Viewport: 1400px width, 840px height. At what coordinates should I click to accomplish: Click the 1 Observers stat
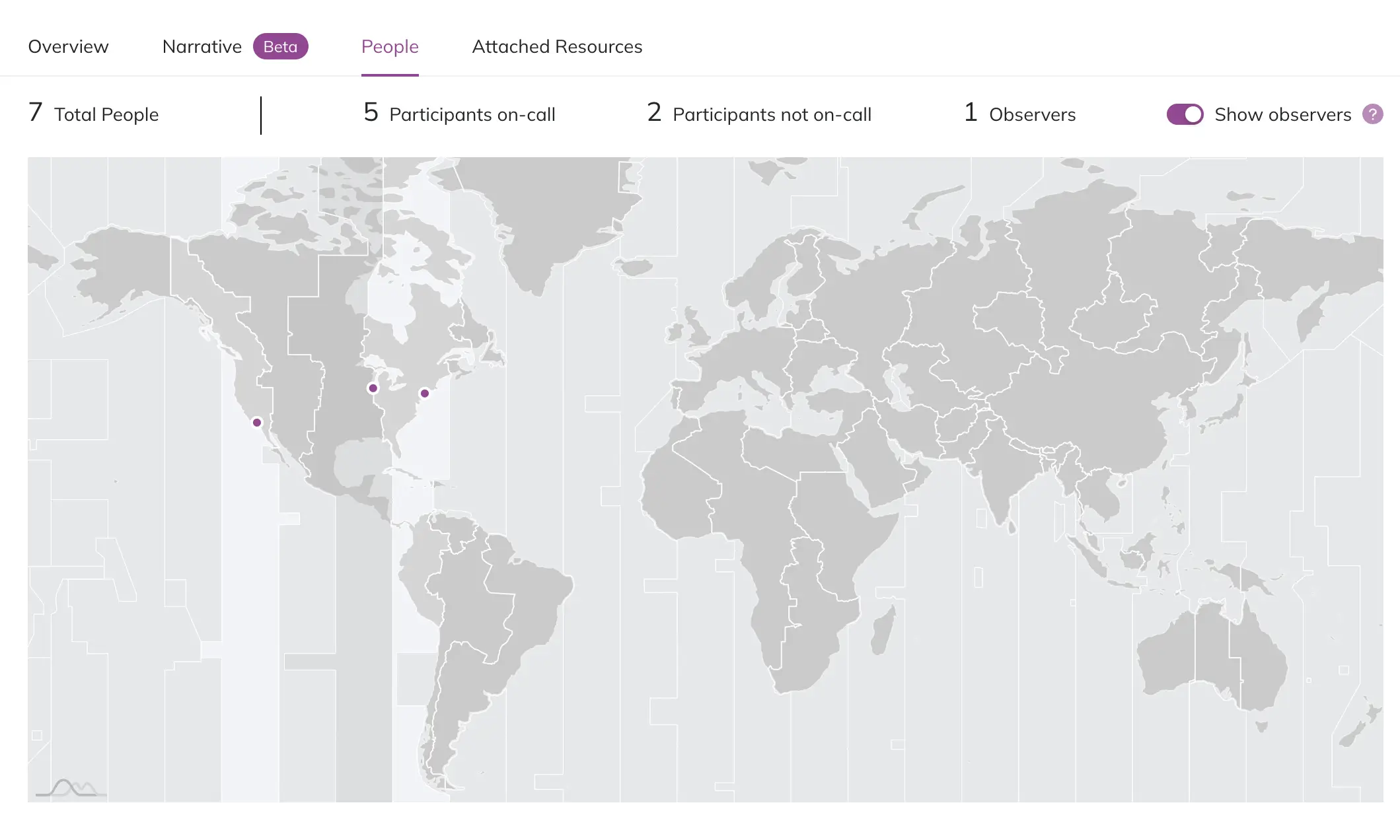tap(1019, 114)
